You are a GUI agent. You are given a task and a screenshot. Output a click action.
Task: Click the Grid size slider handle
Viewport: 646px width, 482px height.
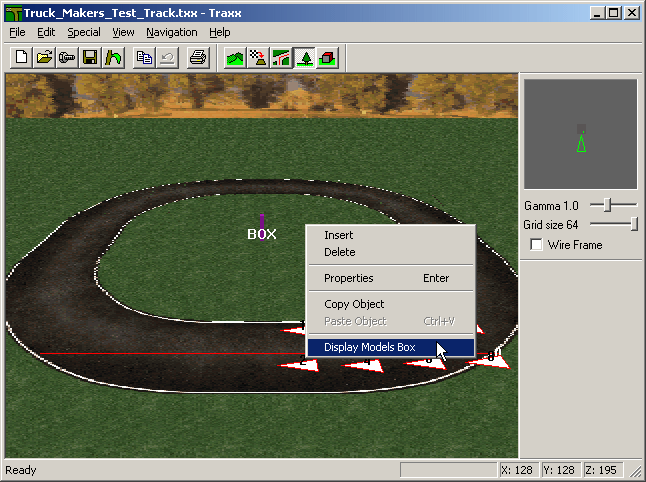(634, 225)
